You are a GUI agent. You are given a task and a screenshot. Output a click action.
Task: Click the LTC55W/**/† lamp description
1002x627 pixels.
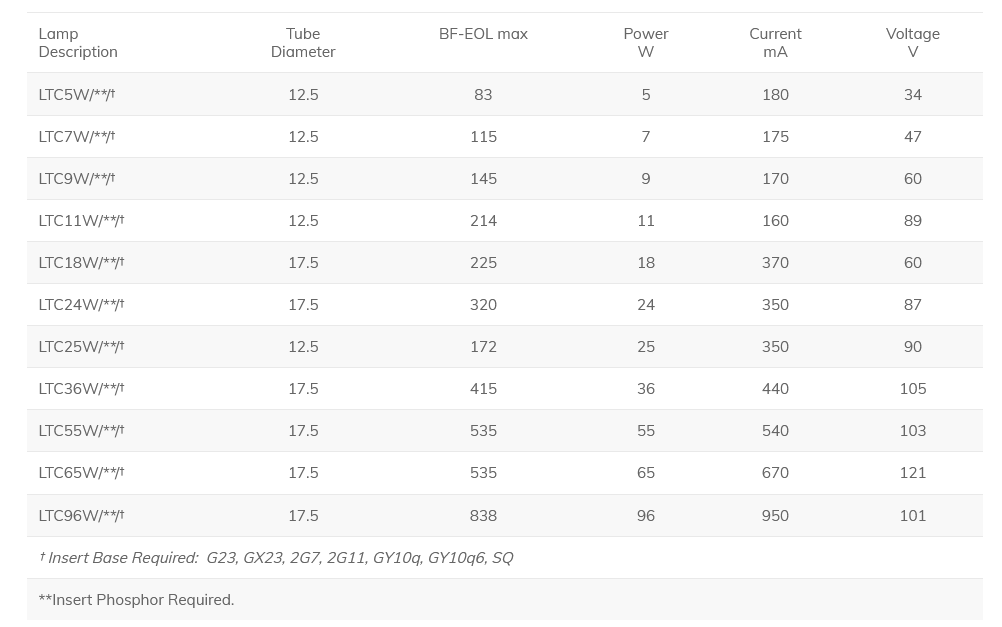point(81,430)
